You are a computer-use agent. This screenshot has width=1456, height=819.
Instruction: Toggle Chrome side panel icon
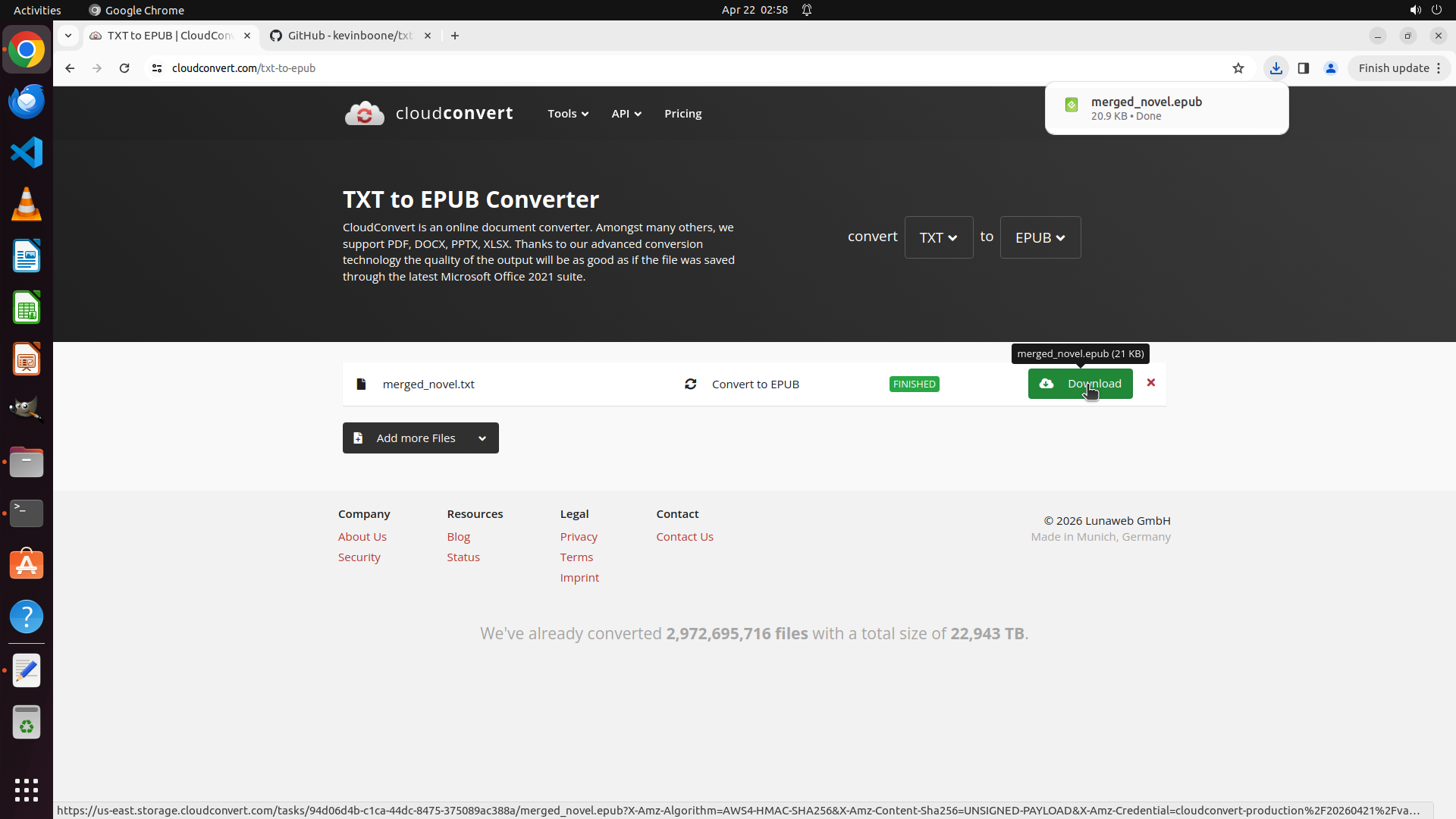pos(1304,68)
